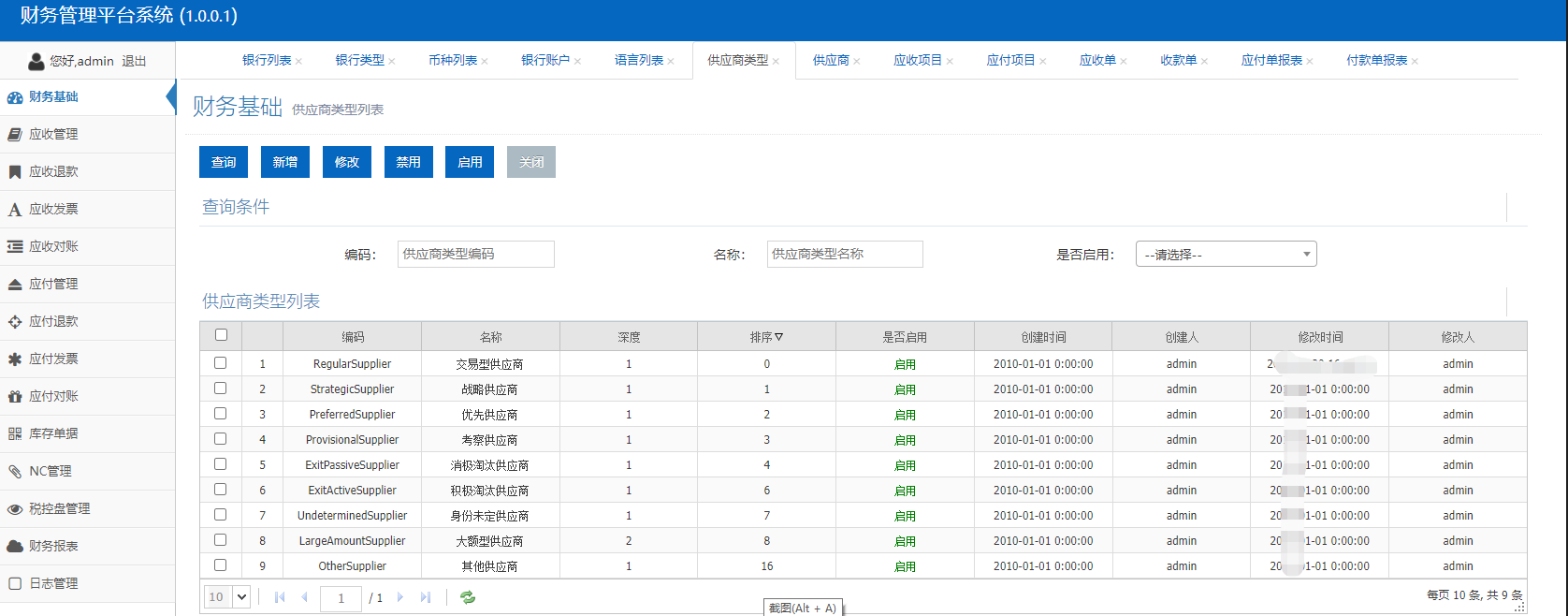Click the refresh icon in the pagination bar
Screen dimensions: 1568x616
coord(468,597)
